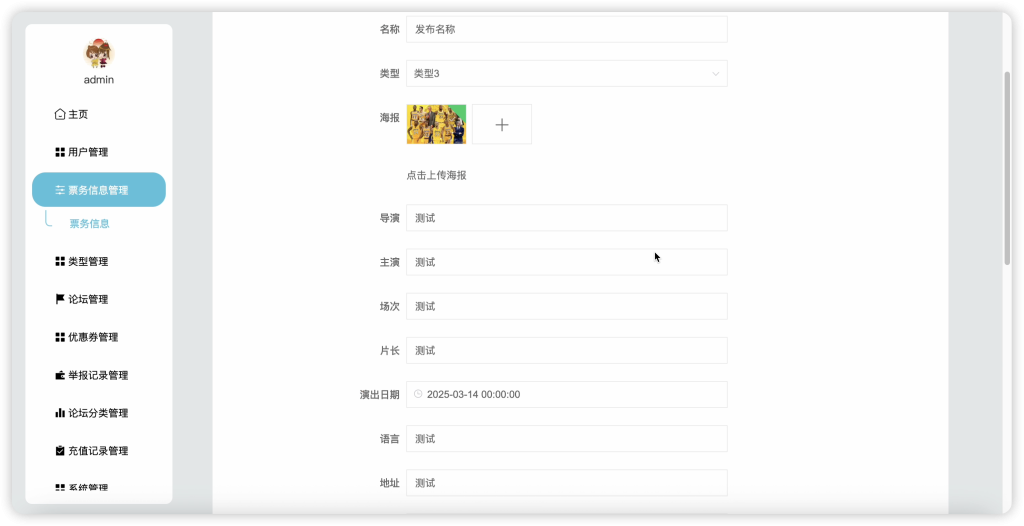The height and width of the screenshot is (526, 1024).
Task: Focus the 地址 input field
Action: [566, 483]
